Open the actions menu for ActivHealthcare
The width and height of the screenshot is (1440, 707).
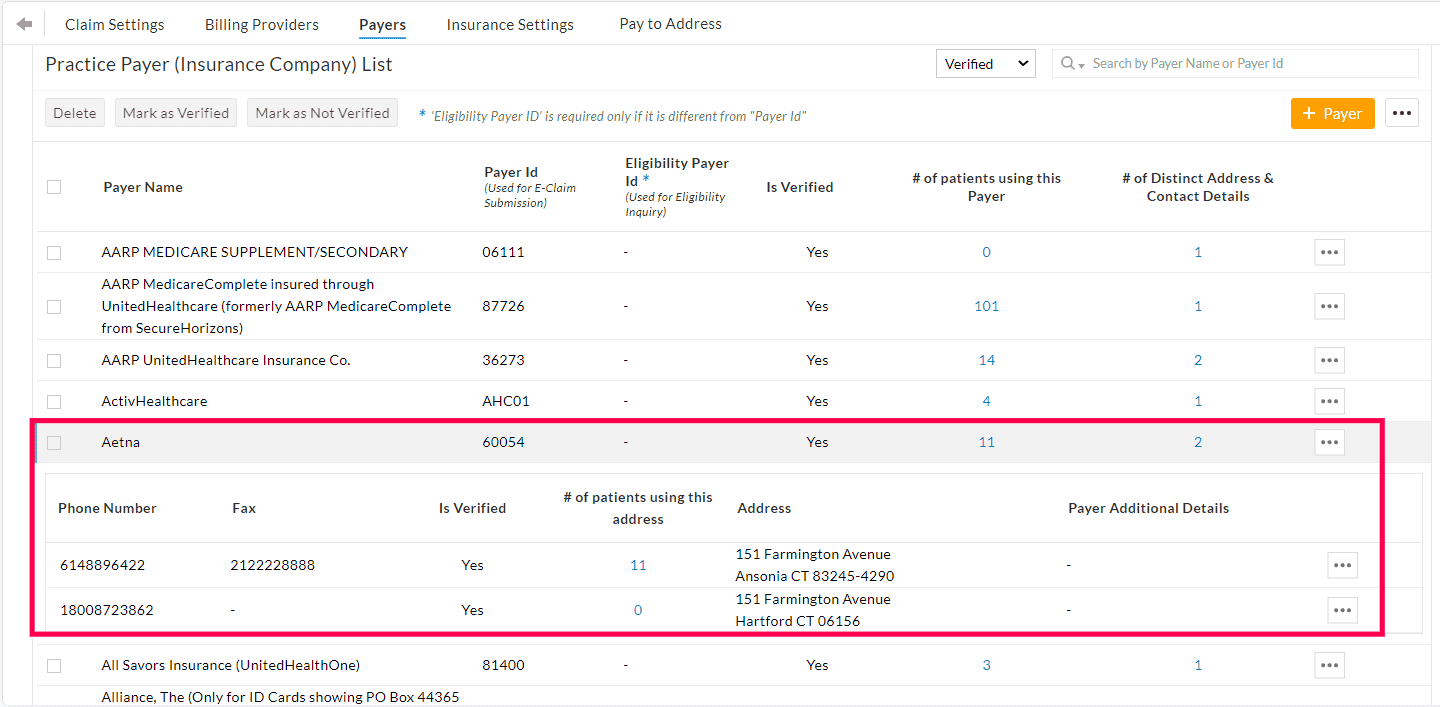point(1329,401)
